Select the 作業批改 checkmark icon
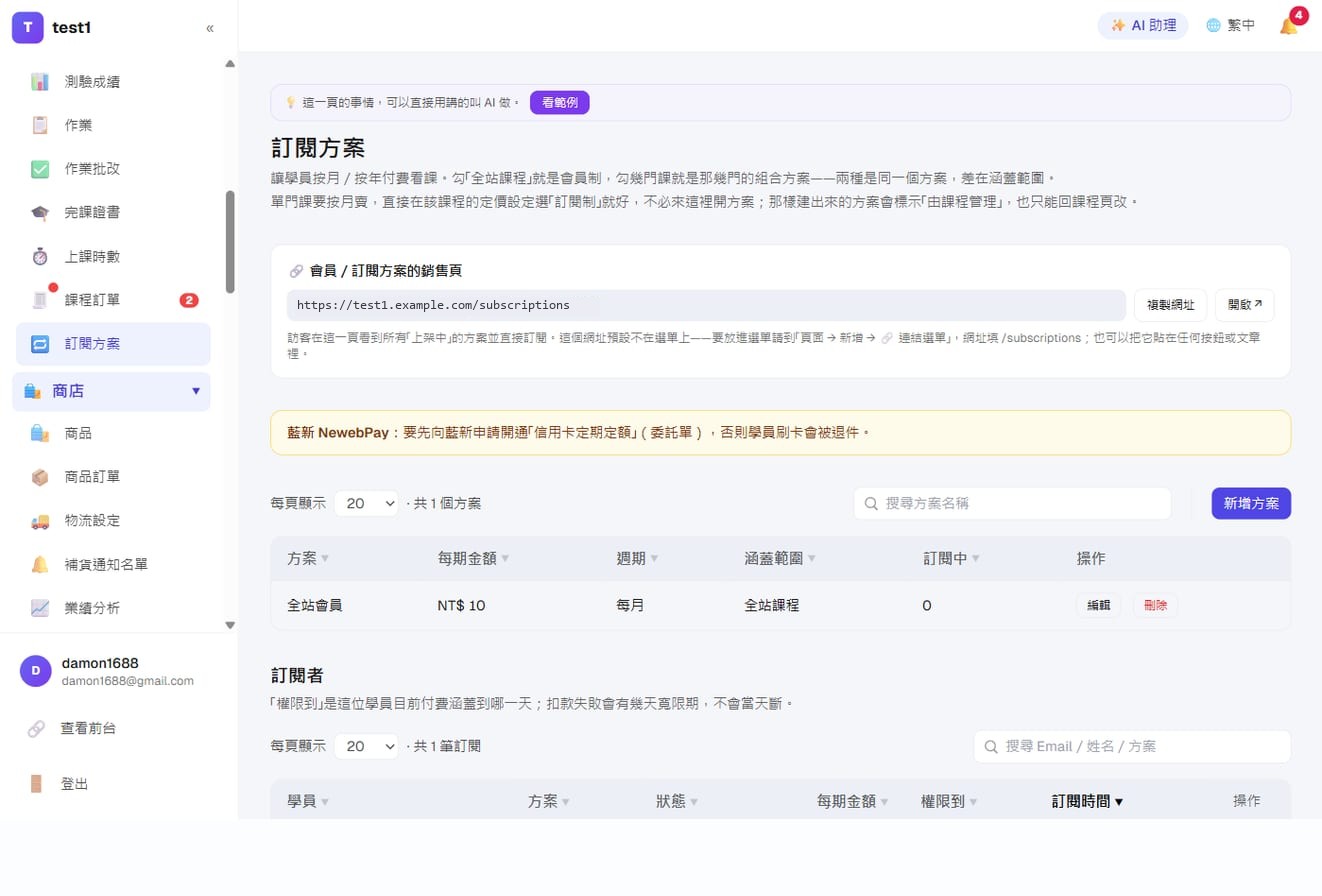This screenshot has width=1322, height=896. (x=40, y=169)
